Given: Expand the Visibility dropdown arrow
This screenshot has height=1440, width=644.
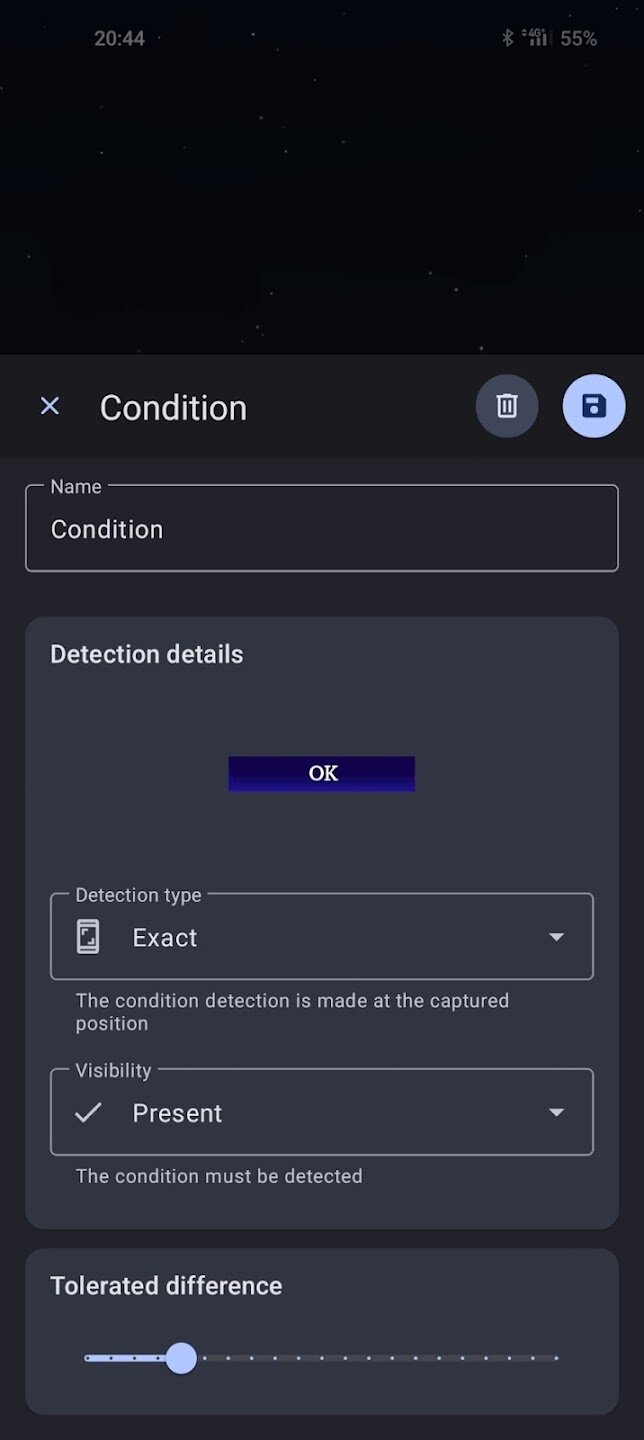Looking at the screenshot, I should [557, 1113].
